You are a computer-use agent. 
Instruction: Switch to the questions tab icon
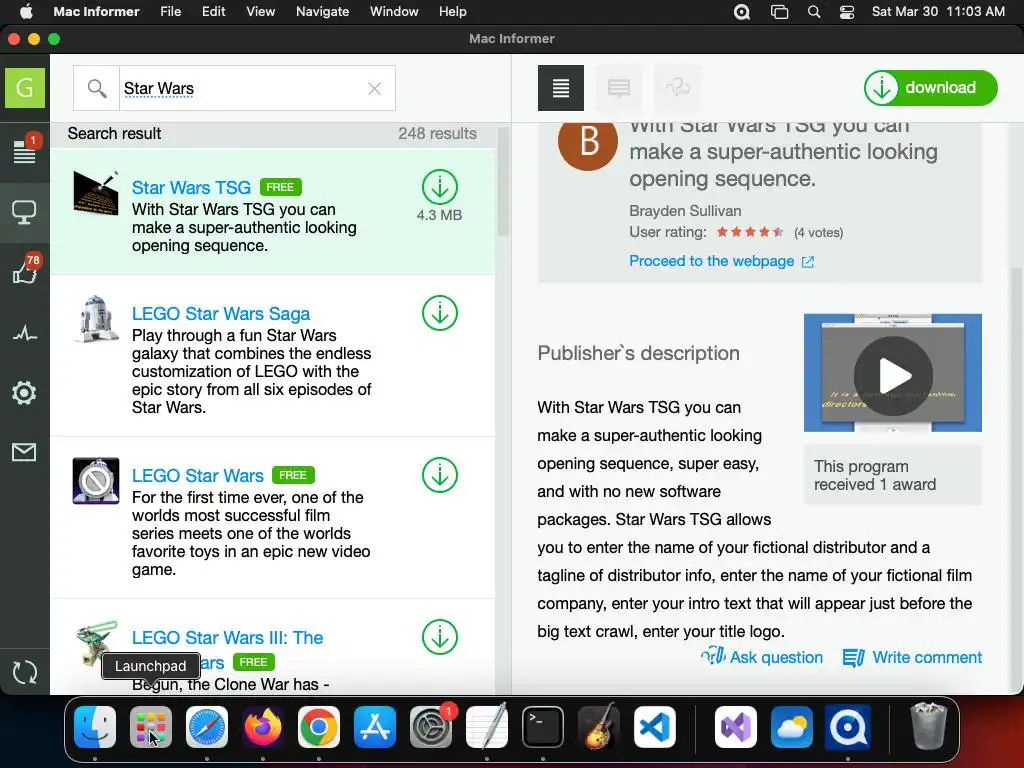[677, 88]
